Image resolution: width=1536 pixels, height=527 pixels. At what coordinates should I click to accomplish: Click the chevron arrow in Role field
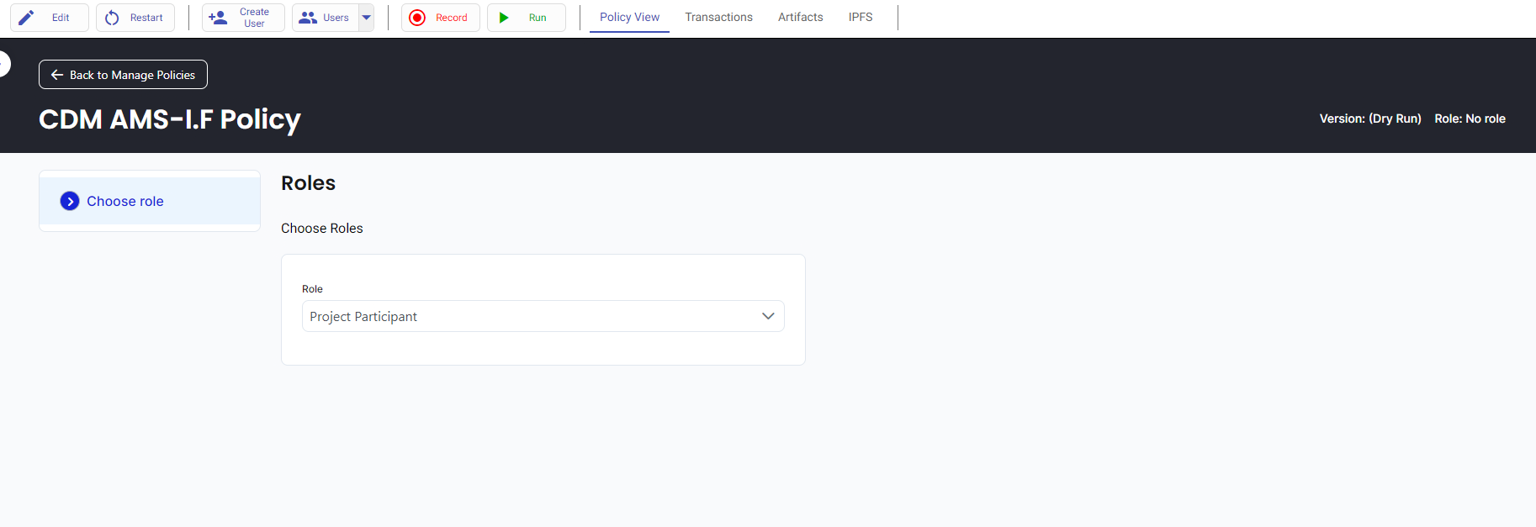(768, 316)
